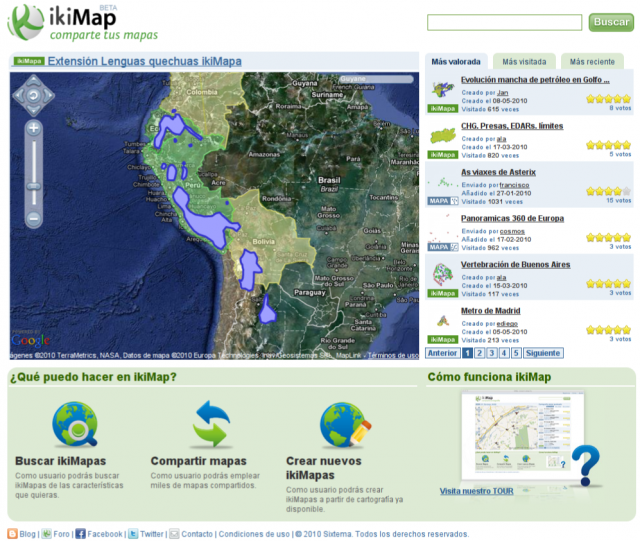
Task: Open As viaxes de Asterix link
Action: click(x=498, y=172)
